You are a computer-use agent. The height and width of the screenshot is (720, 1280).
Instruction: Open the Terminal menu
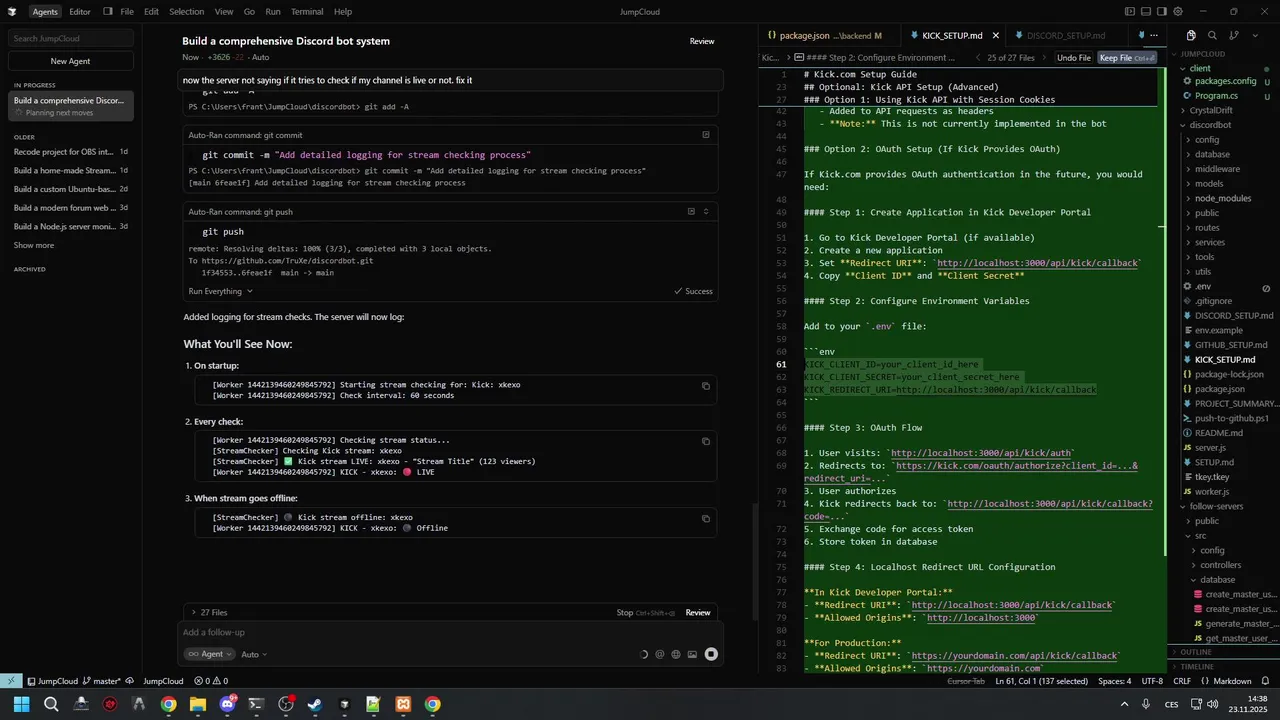pos(307,11)
